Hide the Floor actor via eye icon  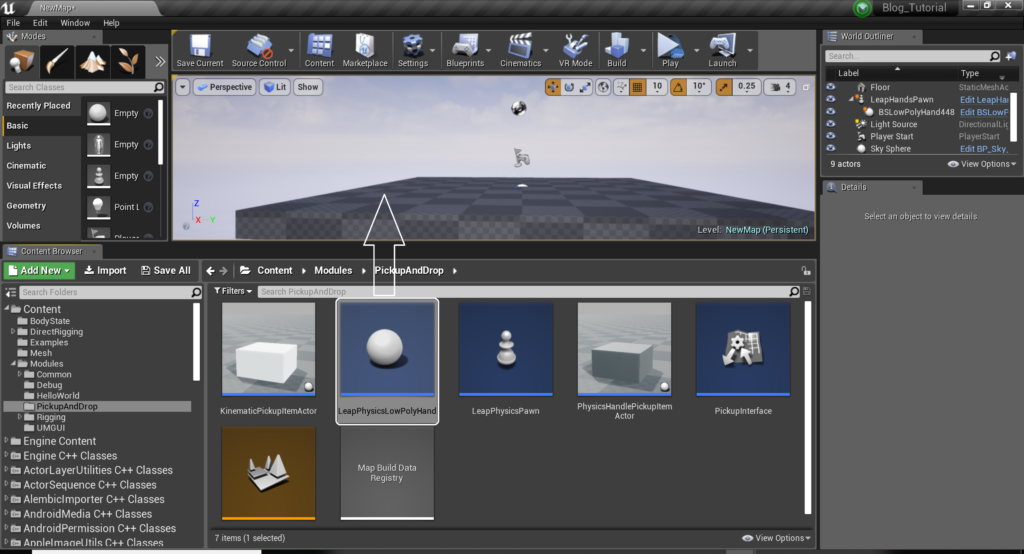pos(830,87)
